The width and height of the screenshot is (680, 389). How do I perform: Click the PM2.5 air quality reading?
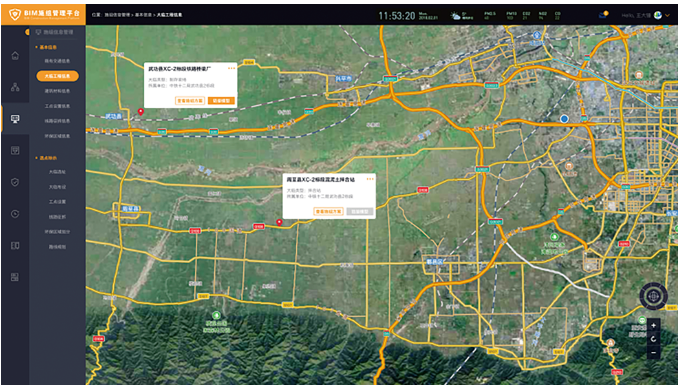[490, 16]
